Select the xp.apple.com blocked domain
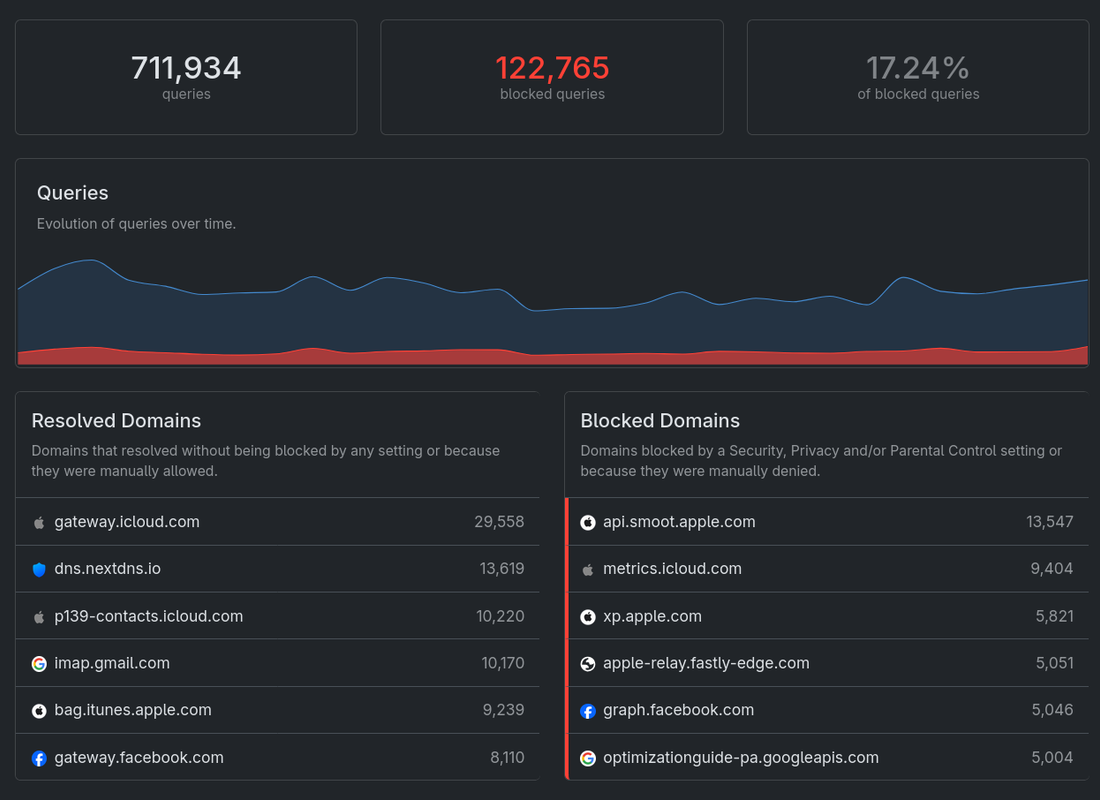 tap(652, 616)
